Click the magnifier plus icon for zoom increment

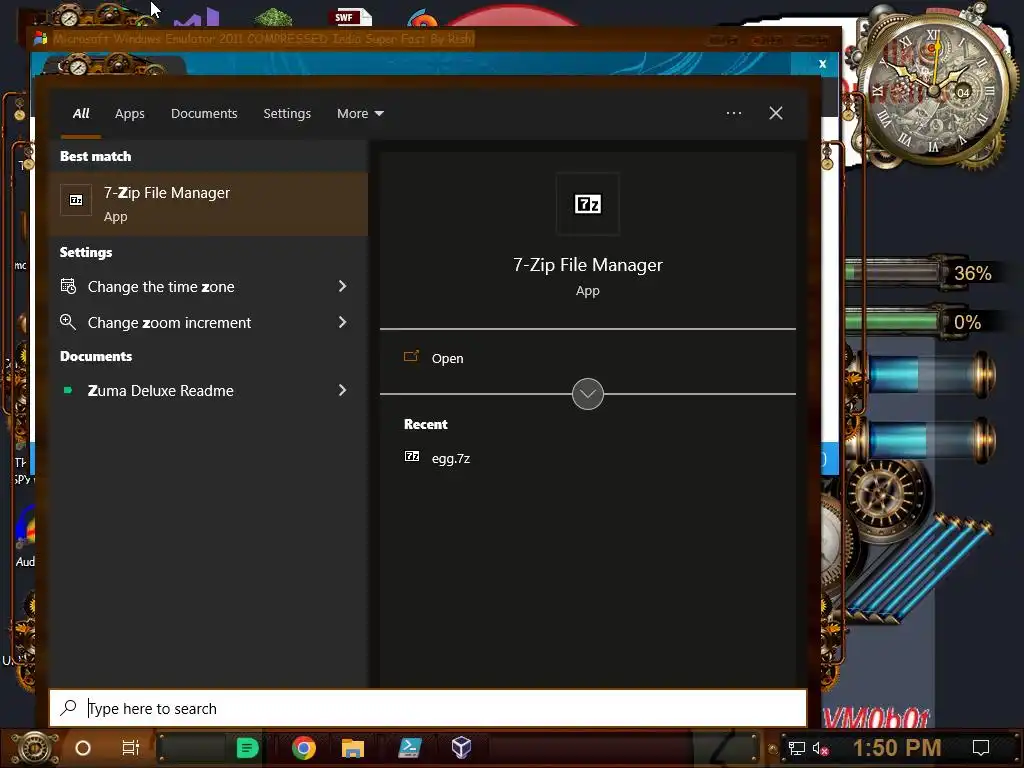pos(68,322)
